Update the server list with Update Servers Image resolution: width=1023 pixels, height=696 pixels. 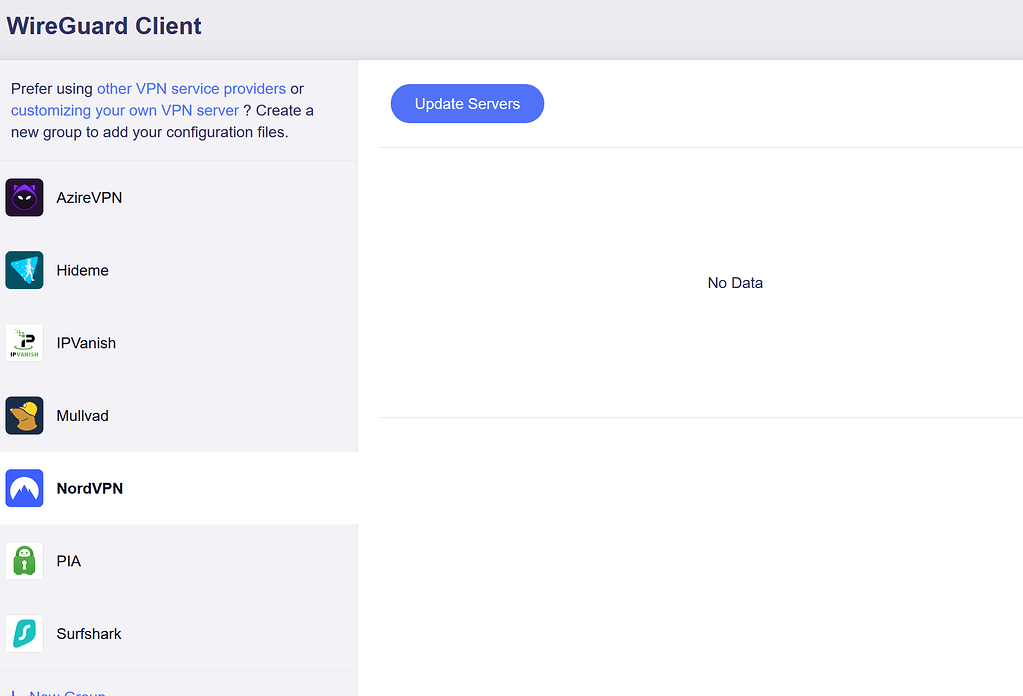[x=467, y=104]
